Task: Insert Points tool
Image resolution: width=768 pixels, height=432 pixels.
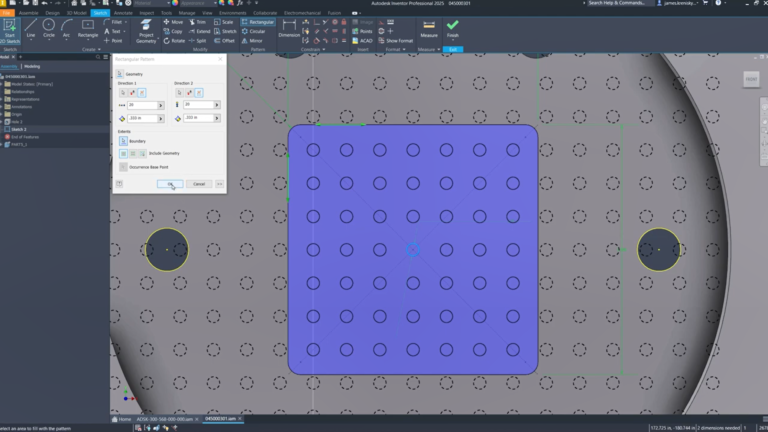Action: (x=362, y=31)
